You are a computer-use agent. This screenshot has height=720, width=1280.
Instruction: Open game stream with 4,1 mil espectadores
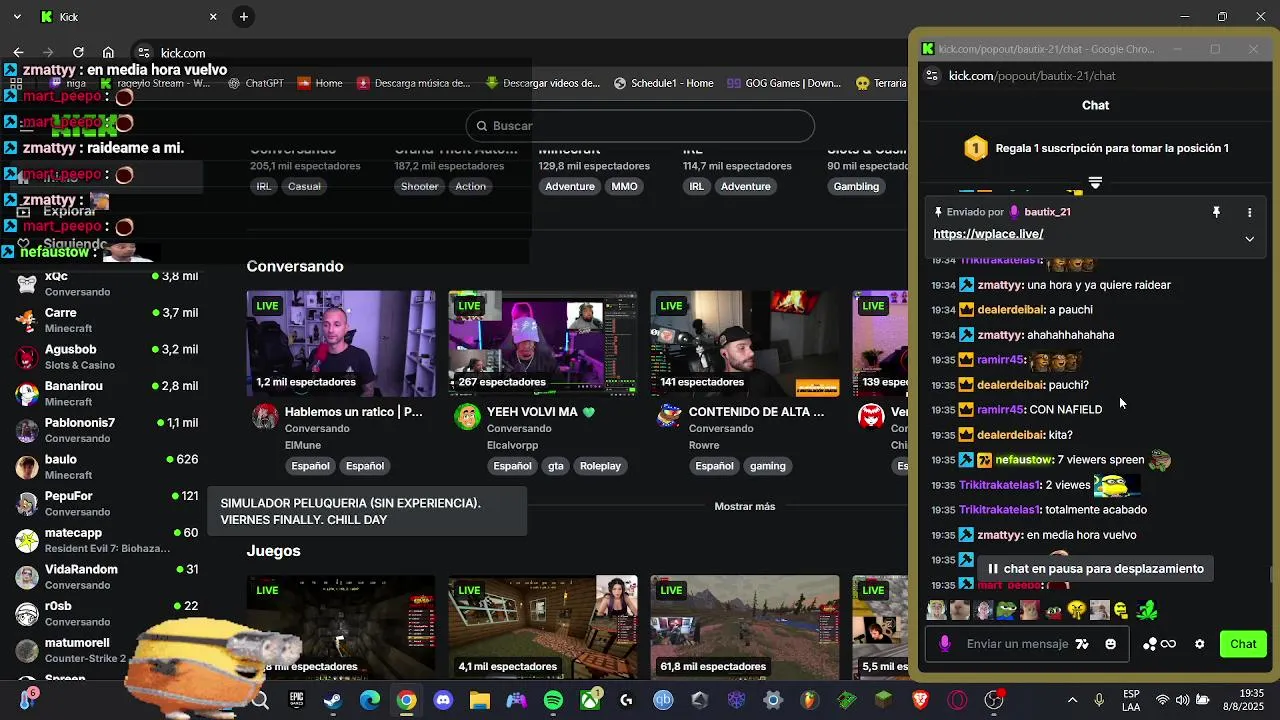pos(543,627)
